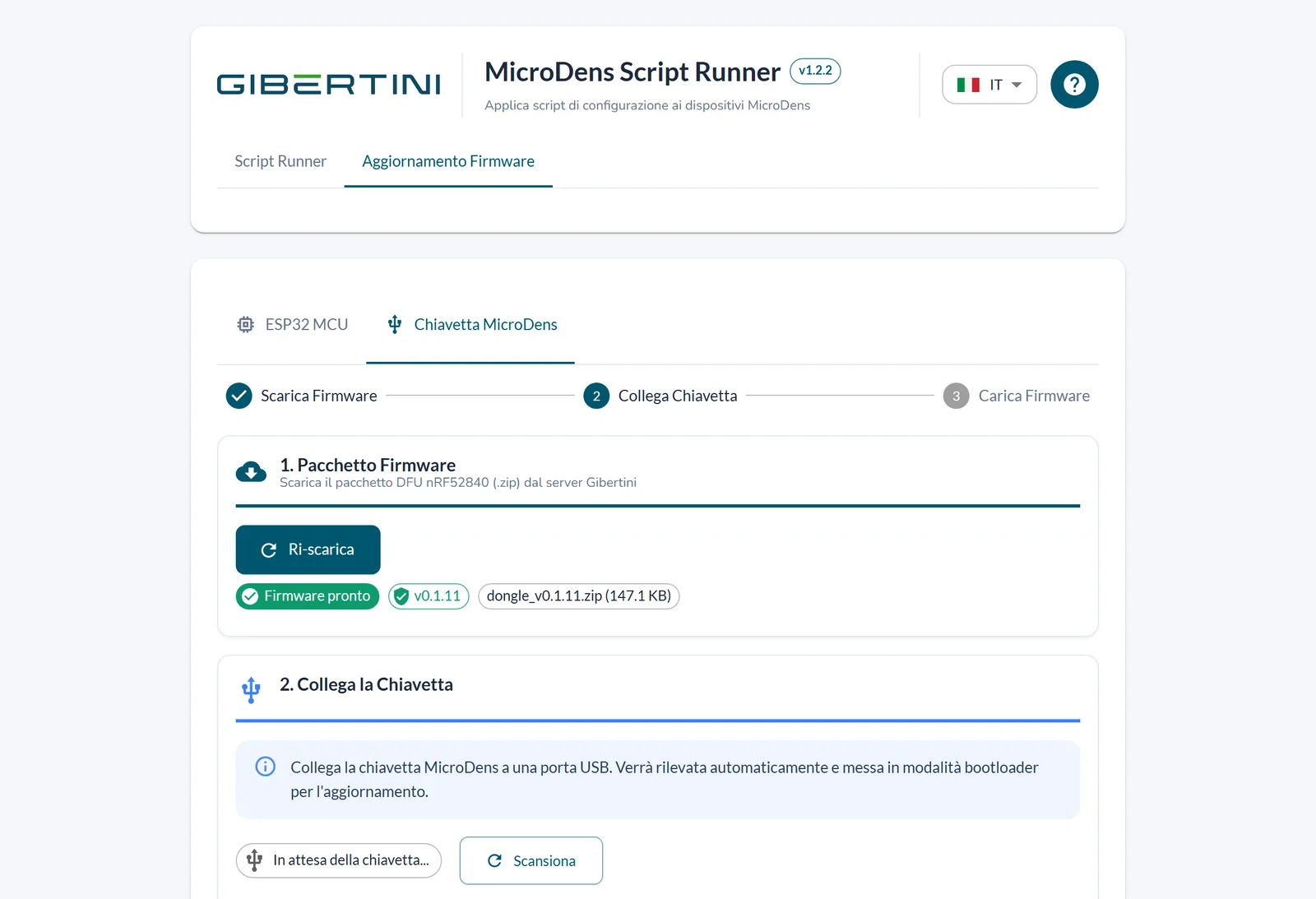Select the Aggiornamento Firmware tab
1316x899 pixels.
click(448, 161)
